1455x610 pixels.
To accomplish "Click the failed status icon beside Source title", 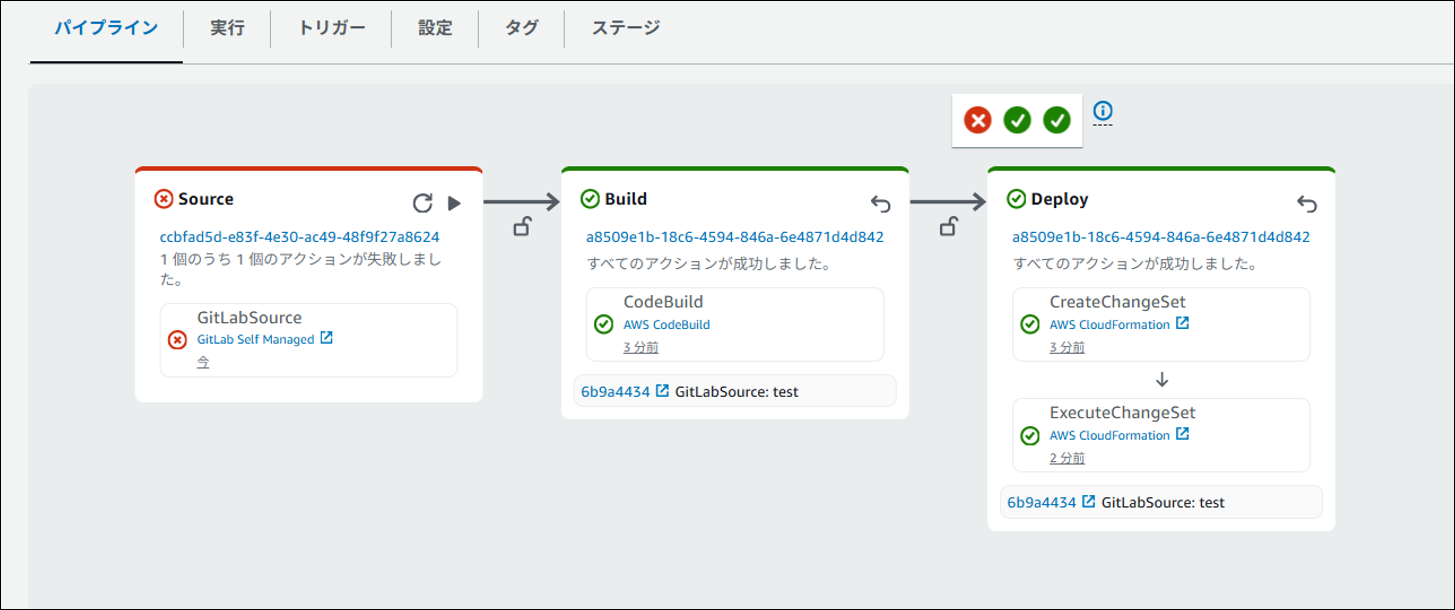I will pos(164,199).
